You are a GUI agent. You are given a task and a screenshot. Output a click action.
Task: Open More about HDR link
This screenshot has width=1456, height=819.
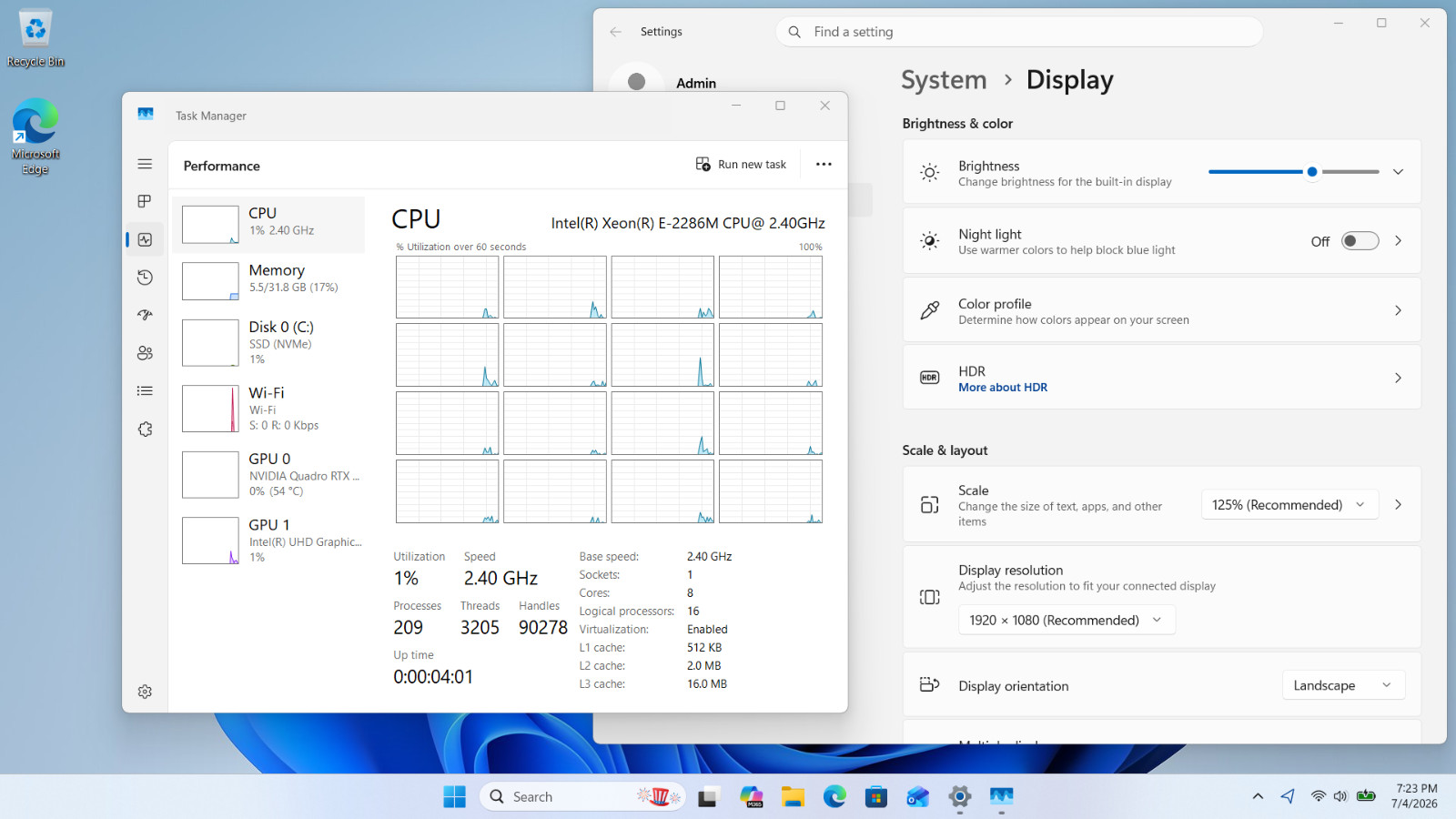click(1003, 388)
